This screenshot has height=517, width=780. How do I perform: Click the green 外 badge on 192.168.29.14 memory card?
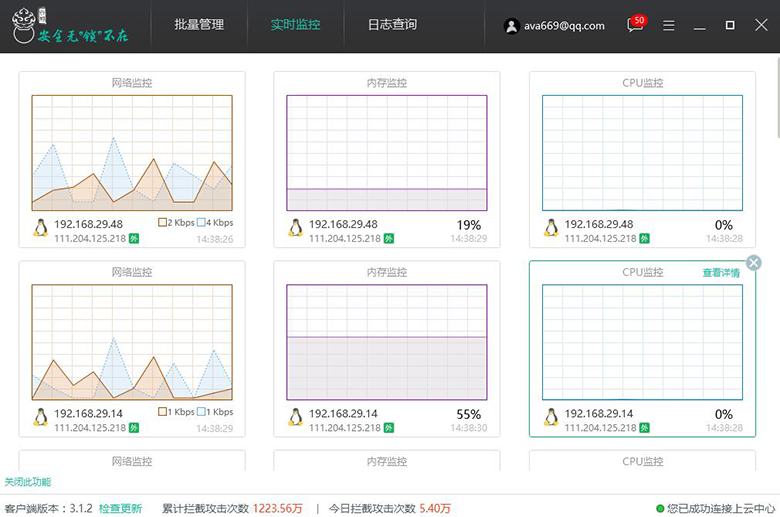pos(389,428)
